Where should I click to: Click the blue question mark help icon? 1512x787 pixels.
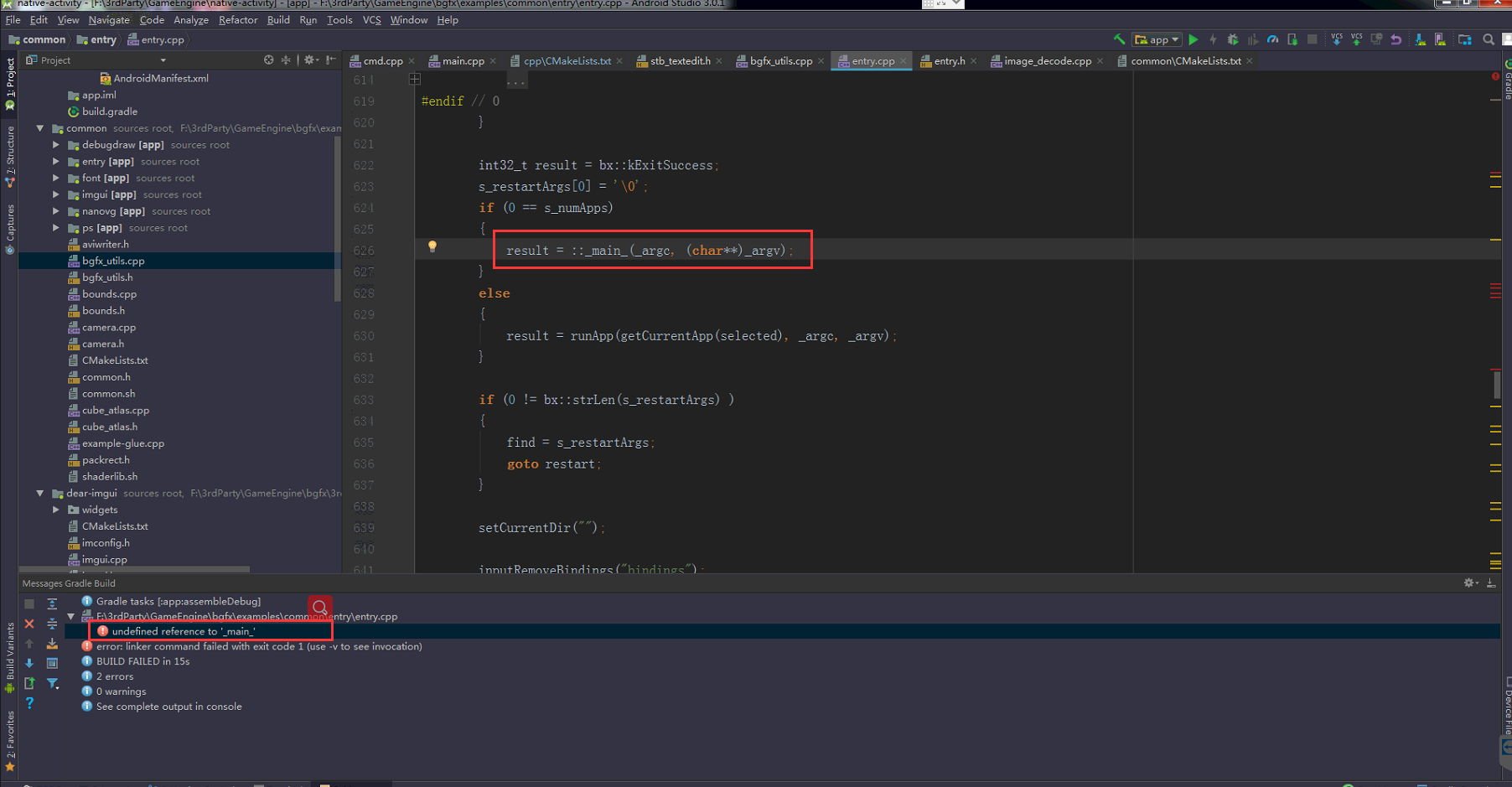tap(29, 703)
